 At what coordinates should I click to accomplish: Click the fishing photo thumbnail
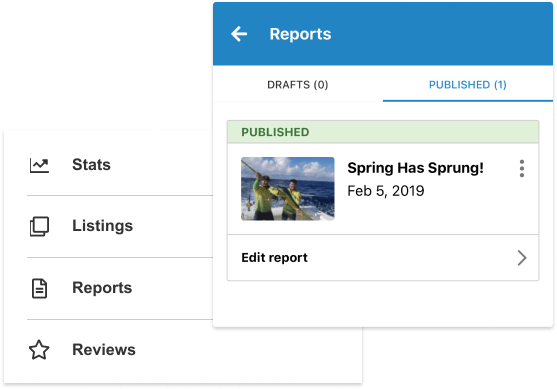pos(287,189)
